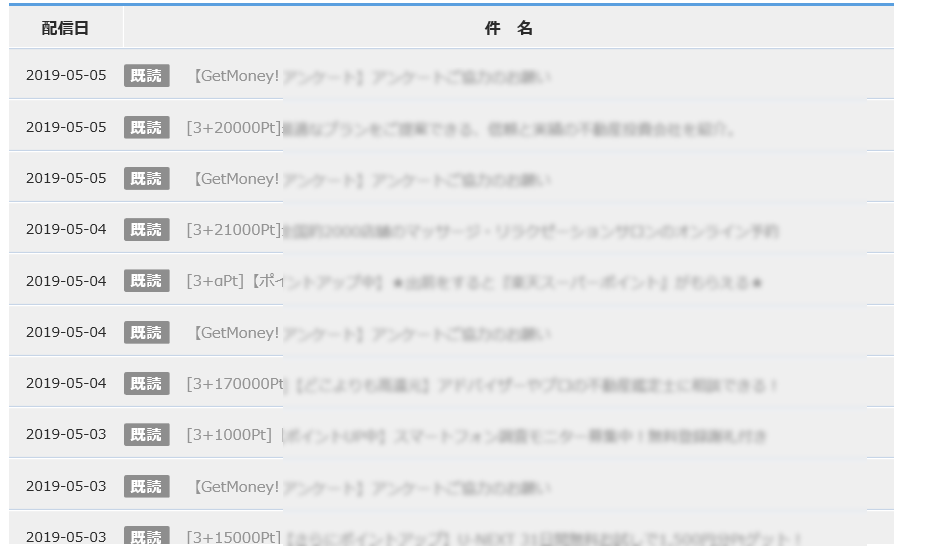Open the [3+αPt] ポイントアップ中 mail

(x=474, y=281)
